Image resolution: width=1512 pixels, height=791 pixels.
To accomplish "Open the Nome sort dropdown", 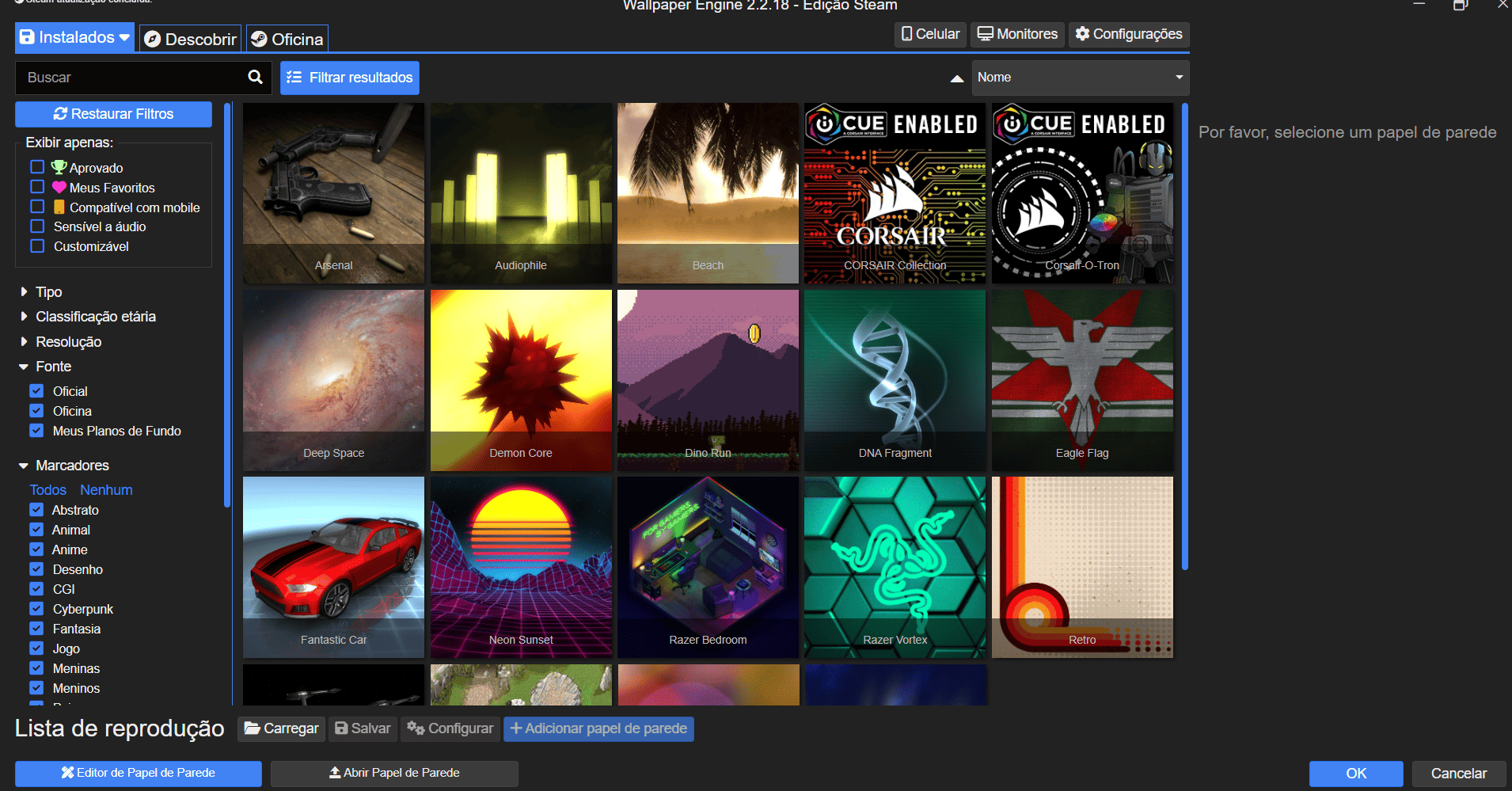I will coord(1080,78).
